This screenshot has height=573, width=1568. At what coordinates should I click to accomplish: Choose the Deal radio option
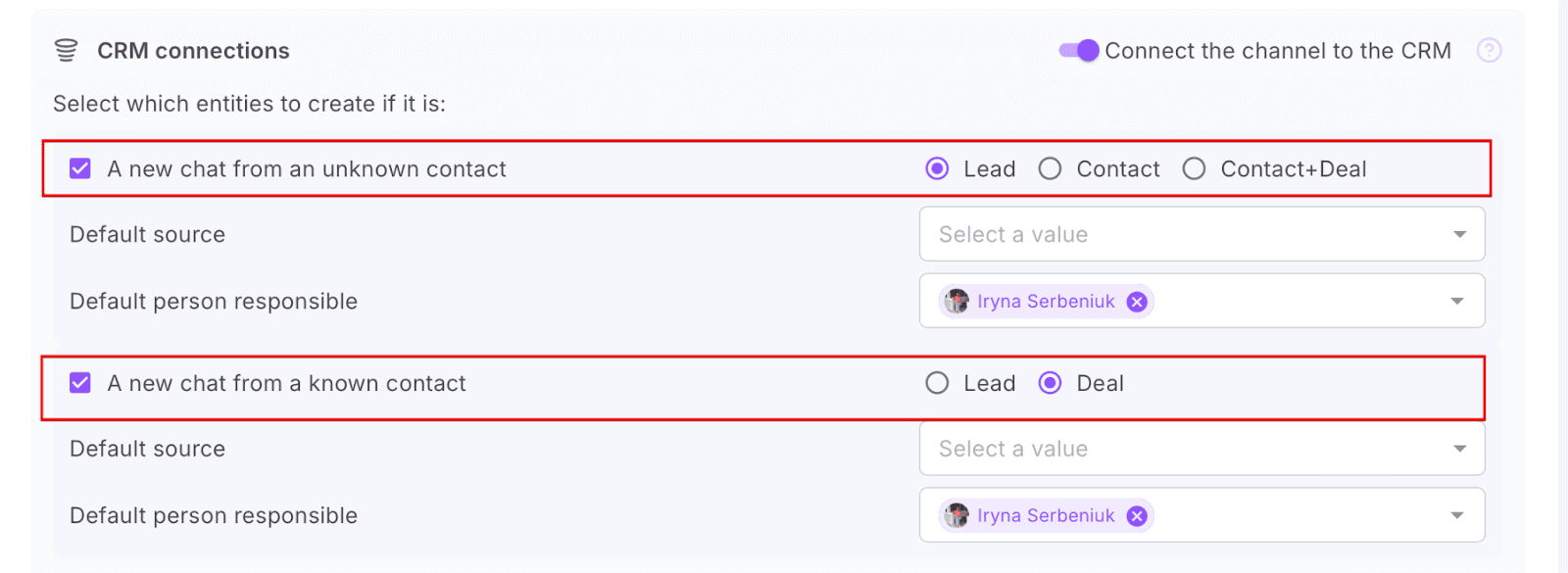pos(1050,383)
